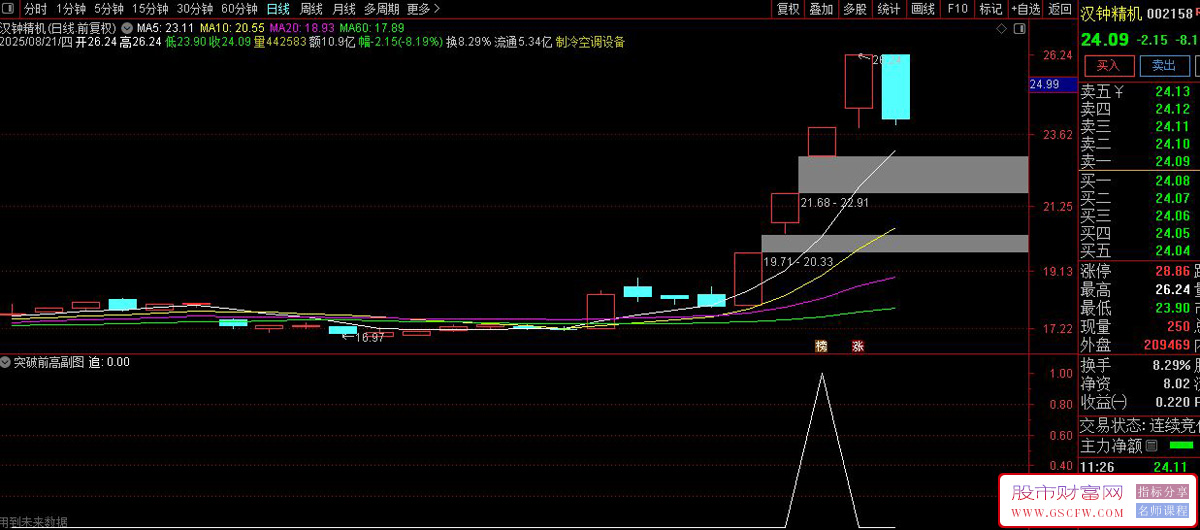Image resolution: width=1200 pixels, height=530 pixels.
Task: Open the 统计 statistics tool
Action: pos(888,9)
